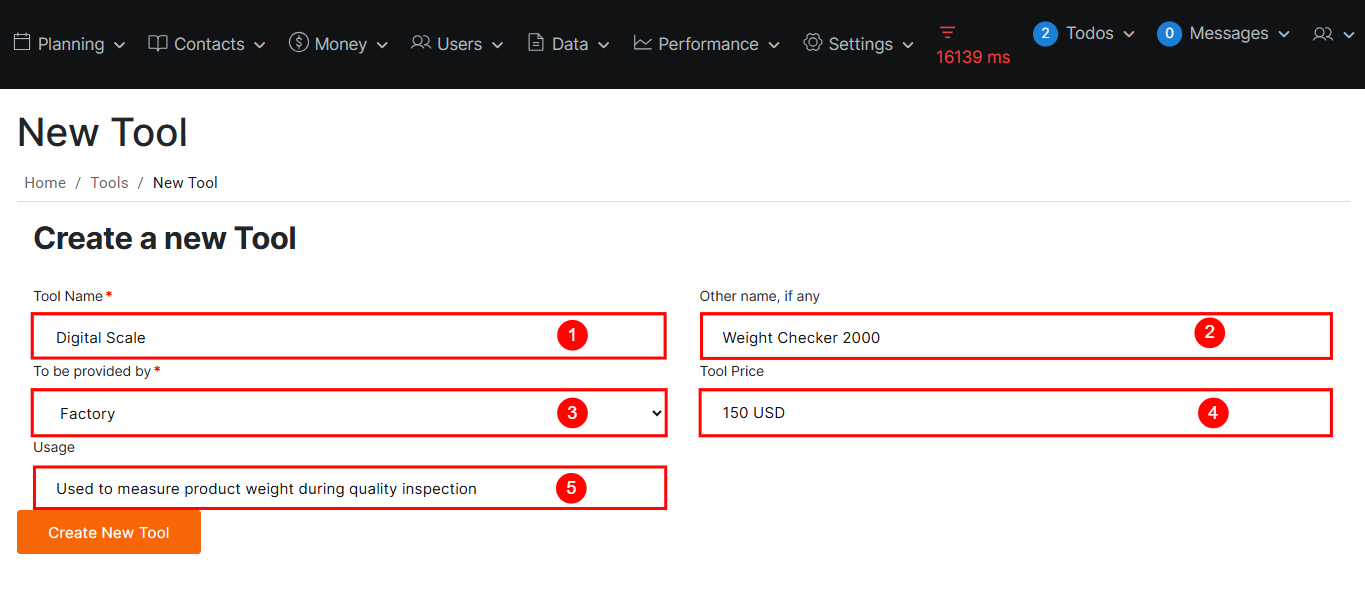The width and height of the screenshot is (1365, 615).
Task: Go to Home via breadcrumb link
Action: [45, 183]
